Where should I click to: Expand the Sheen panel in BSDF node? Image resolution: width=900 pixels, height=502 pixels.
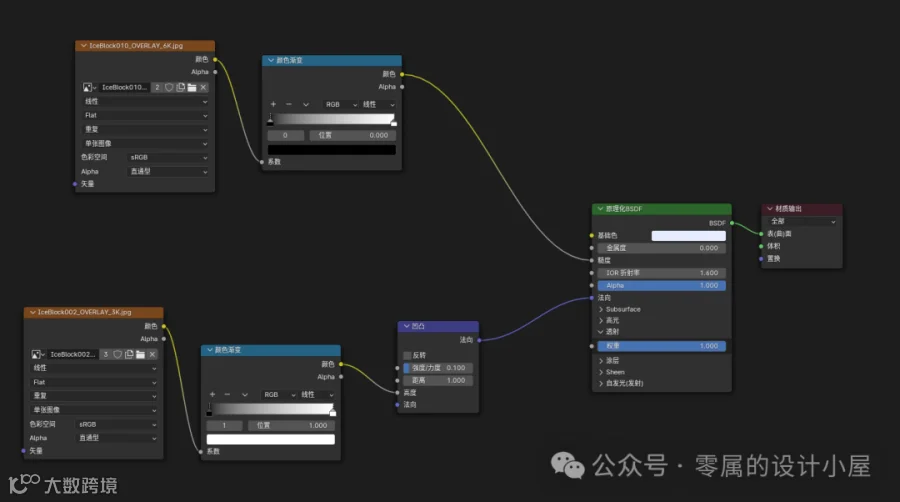(x=612, y=372)
